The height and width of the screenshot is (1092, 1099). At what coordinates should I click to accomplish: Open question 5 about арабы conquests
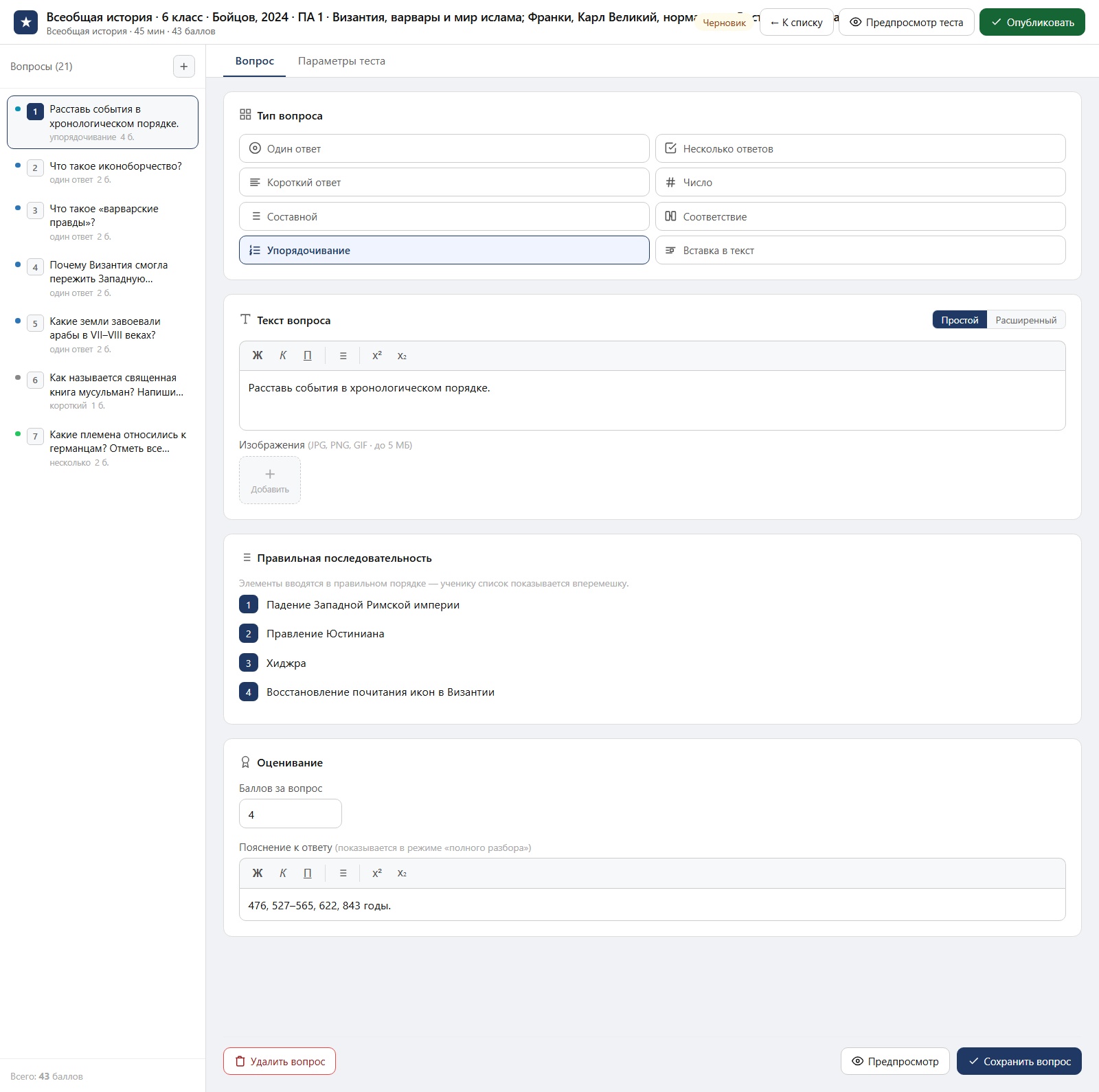[x=103, y=334]
